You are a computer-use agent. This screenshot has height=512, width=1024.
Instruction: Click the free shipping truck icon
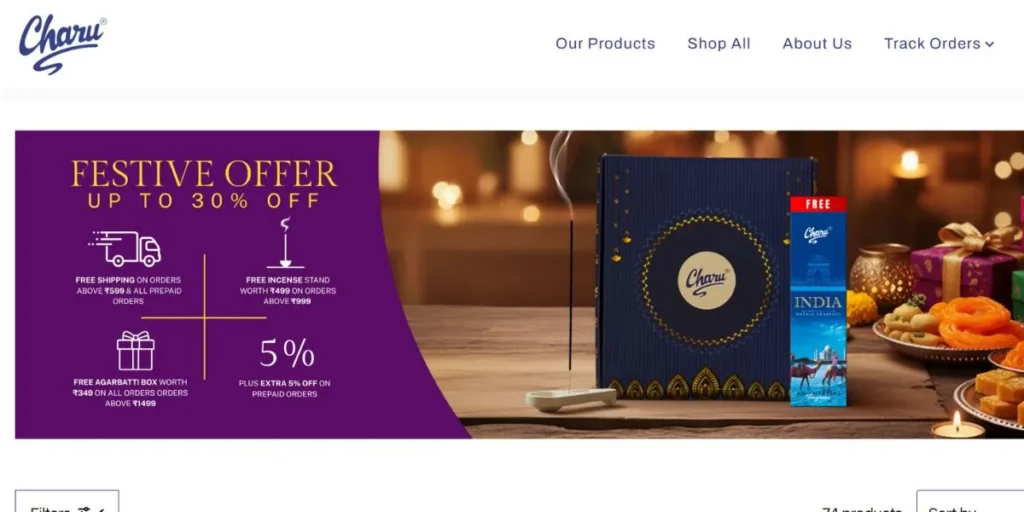[125, 248]
